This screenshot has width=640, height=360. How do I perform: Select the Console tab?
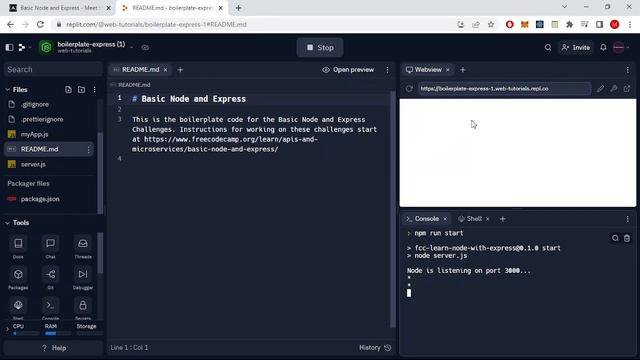coord(426,219)
